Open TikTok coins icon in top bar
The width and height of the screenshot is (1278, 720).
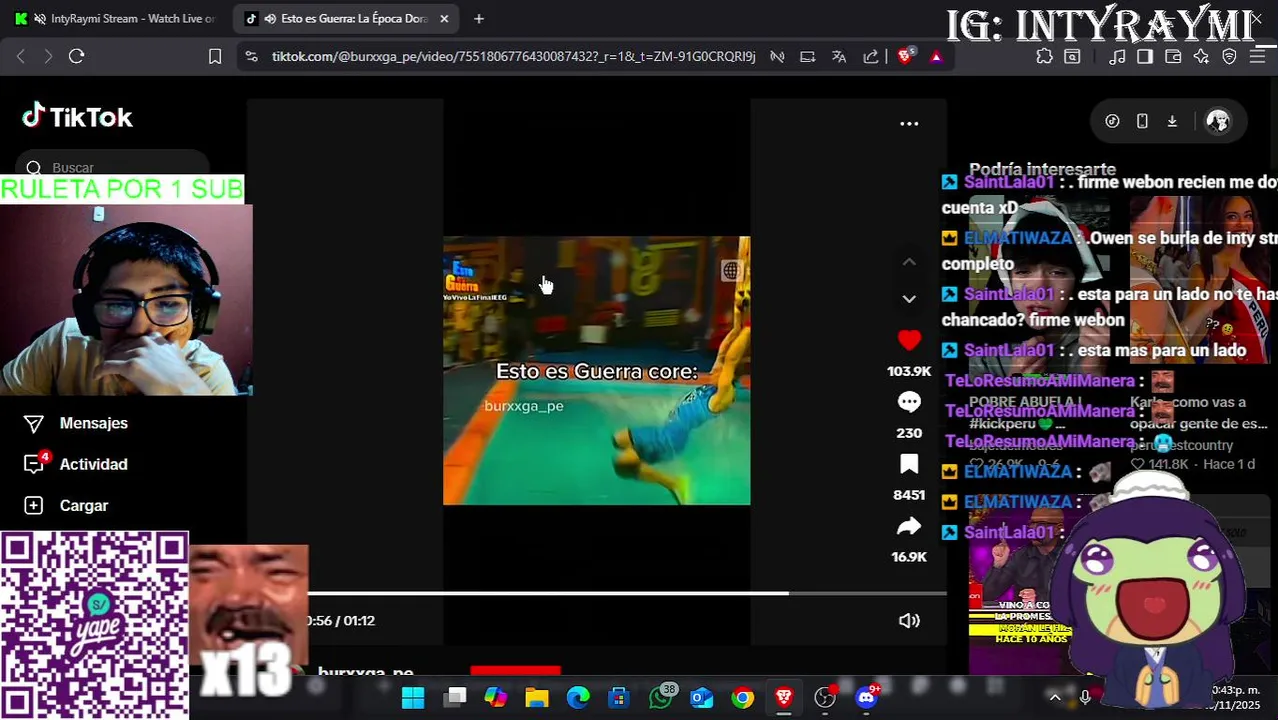point(1112,121)
